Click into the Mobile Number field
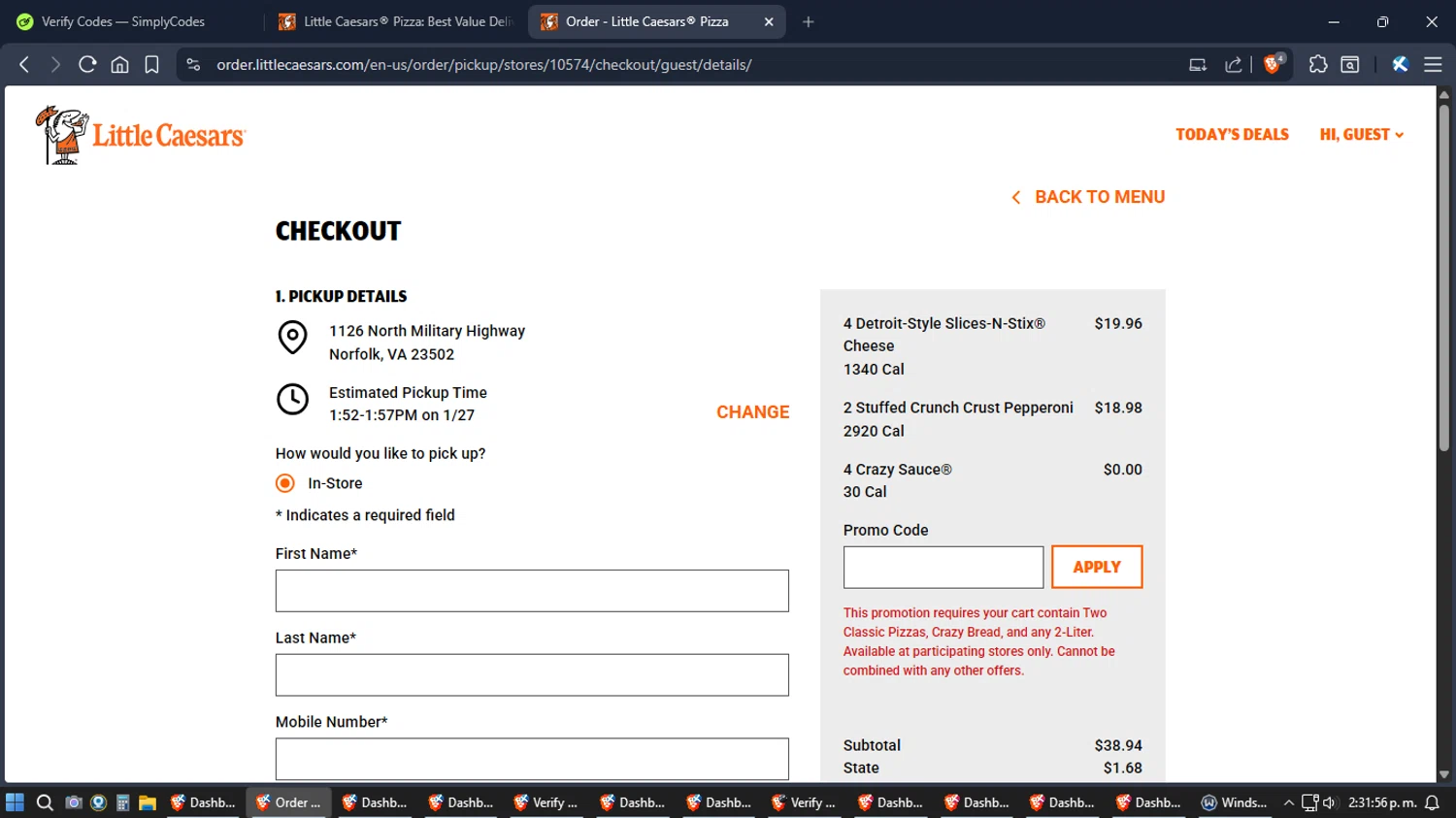 [x=532, y=759]
